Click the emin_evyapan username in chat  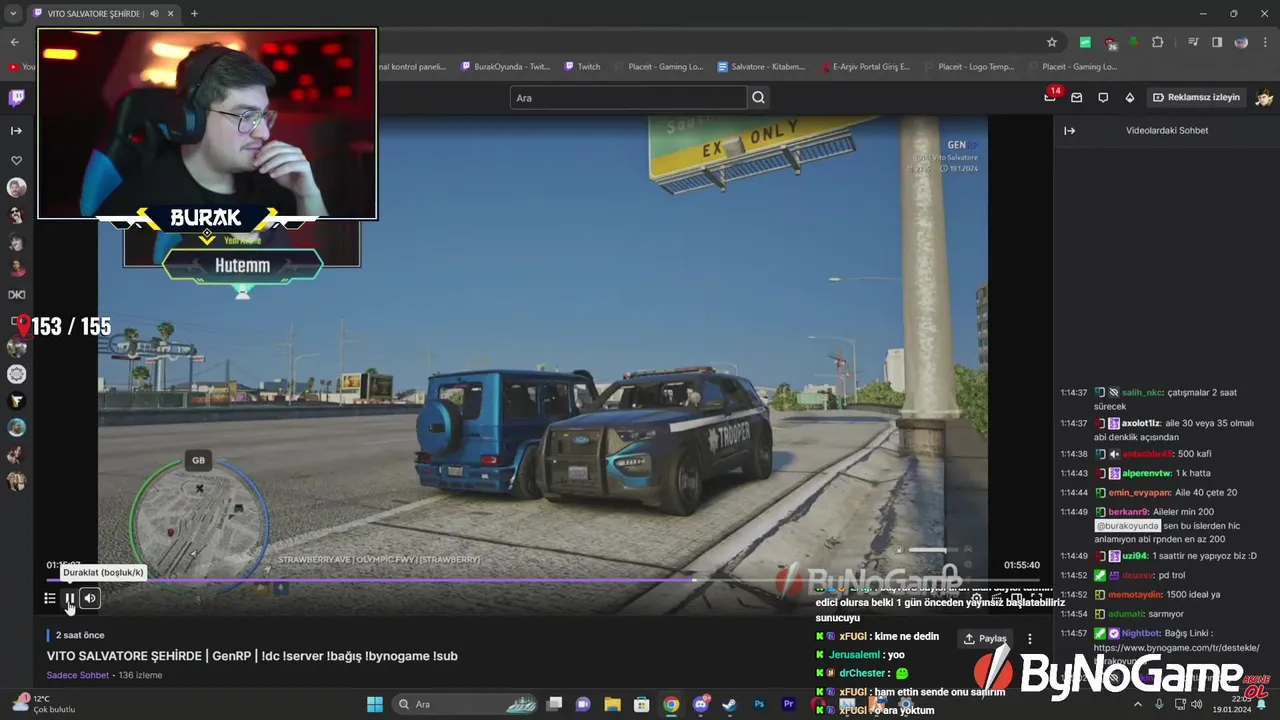coord(1140,492)
